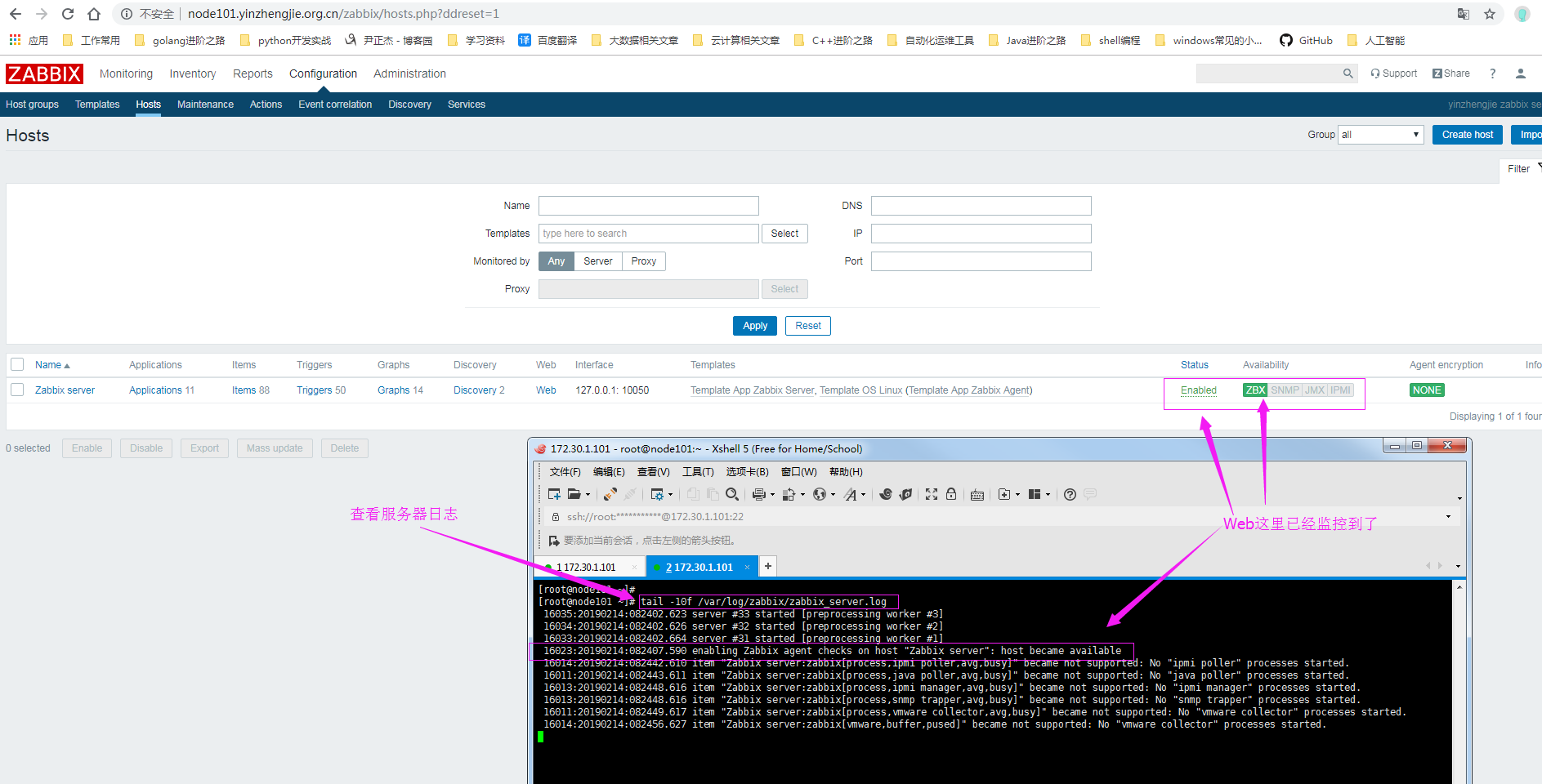Click the transfer icon next to Print in Xshell
Viewport: 1542px width, 784px height.
point(789,494)
